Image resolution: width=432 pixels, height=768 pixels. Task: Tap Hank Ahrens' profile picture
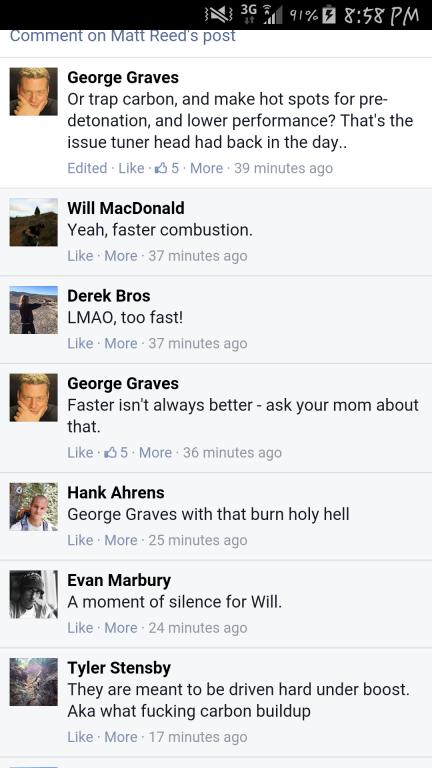point(33,506)
